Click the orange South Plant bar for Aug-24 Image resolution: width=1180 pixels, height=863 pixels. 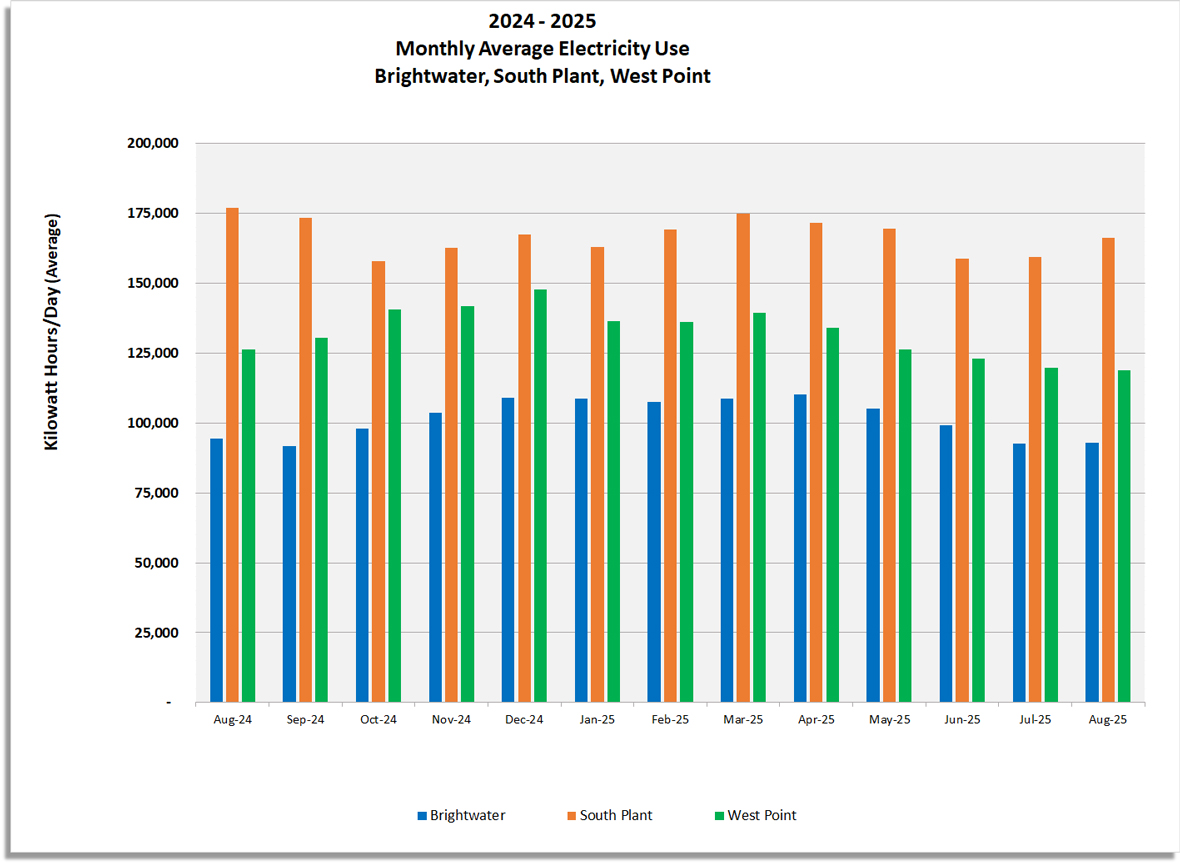click(232, 455)
